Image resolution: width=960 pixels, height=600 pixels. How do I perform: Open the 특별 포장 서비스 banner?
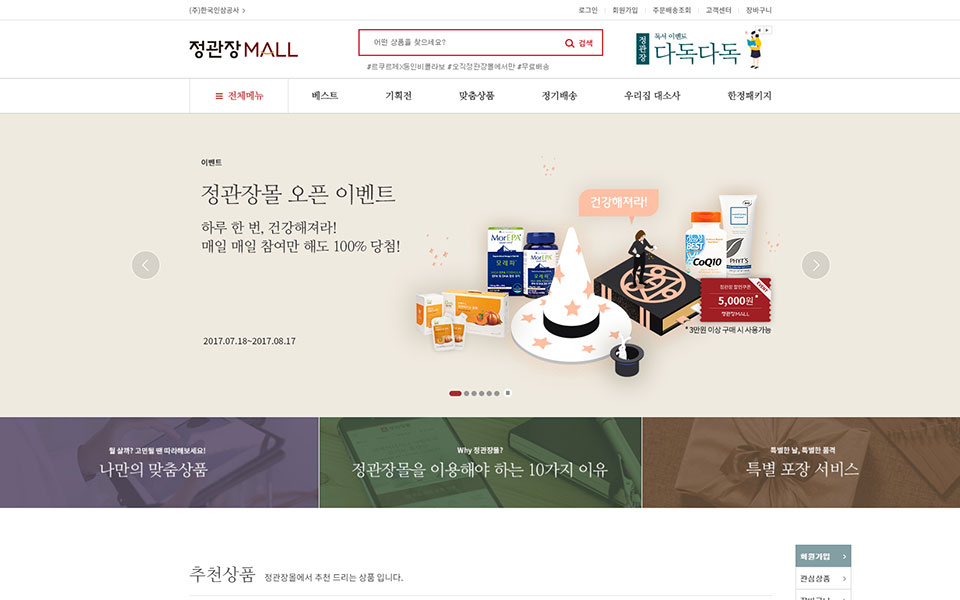pyautogui.click(x=801, y=462)
